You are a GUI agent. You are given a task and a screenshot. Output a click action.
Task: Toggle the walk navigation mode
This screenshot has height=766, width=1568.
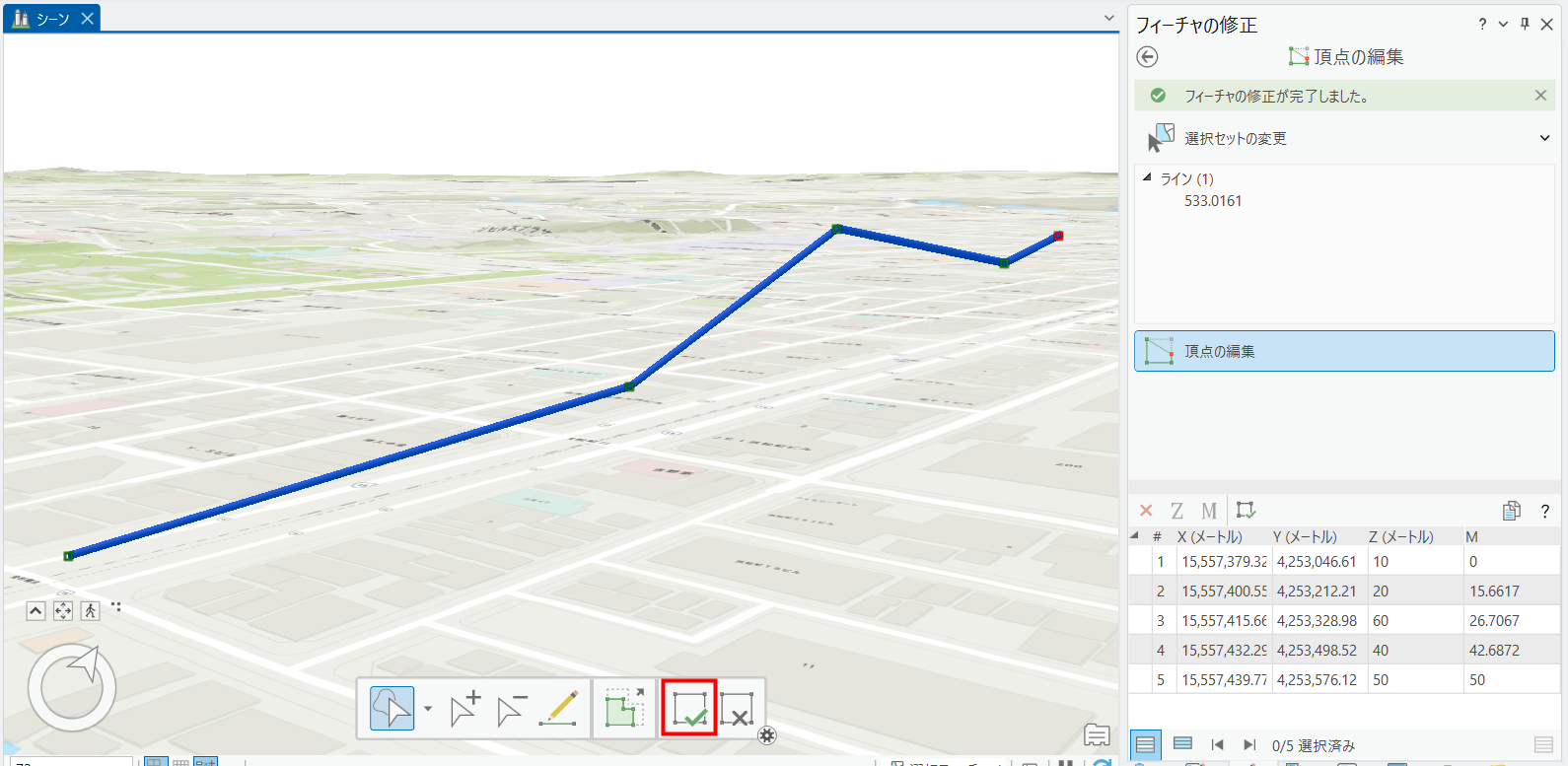(91, 611)
